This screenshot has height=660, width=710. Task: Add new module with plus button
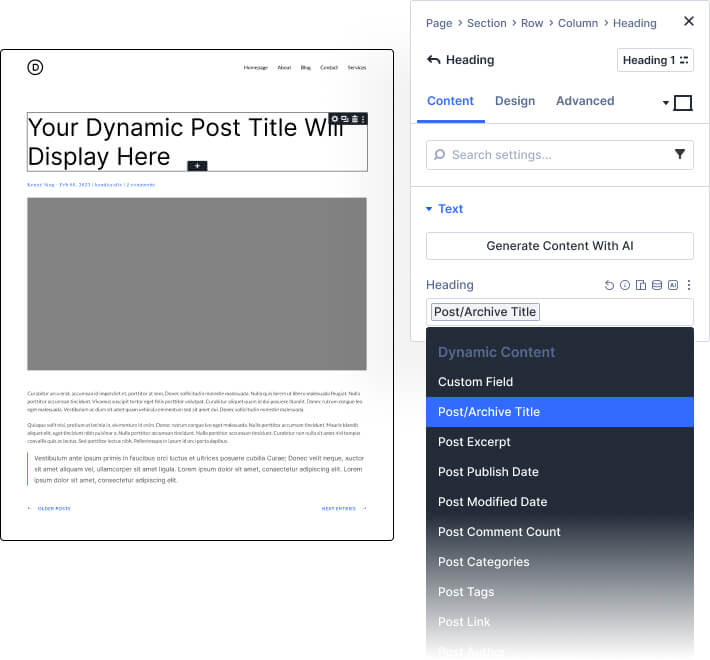pos(197,166)
